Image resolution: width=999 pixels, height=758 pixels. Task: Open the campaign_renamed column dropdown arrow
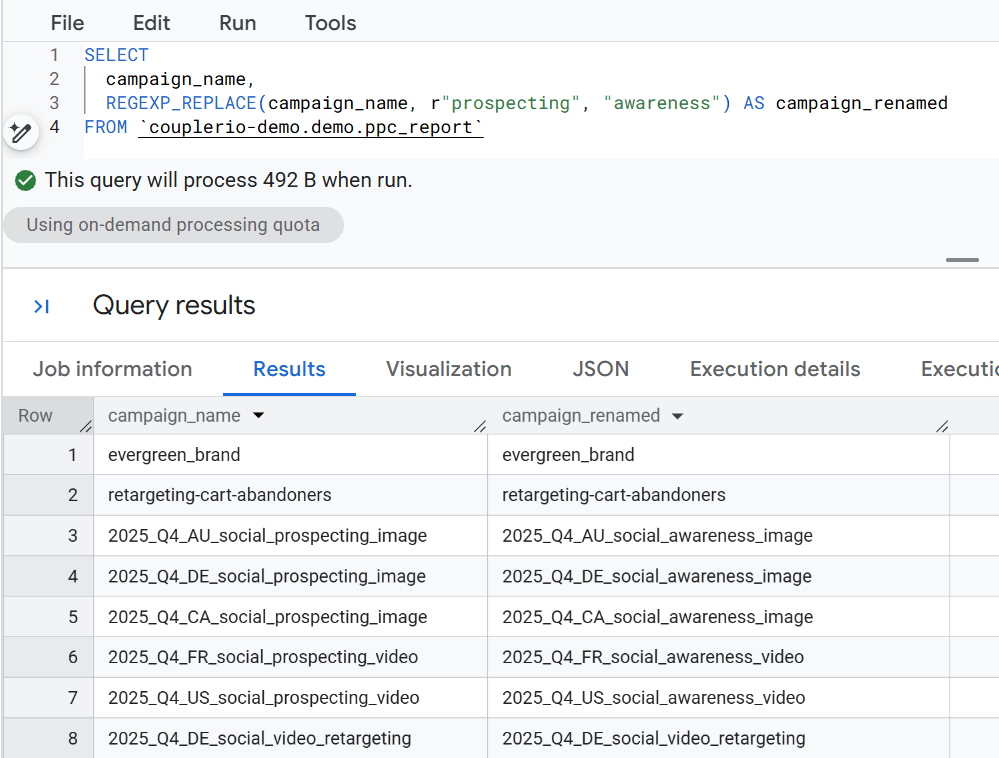pyautogui.click(x=677, y=416)
